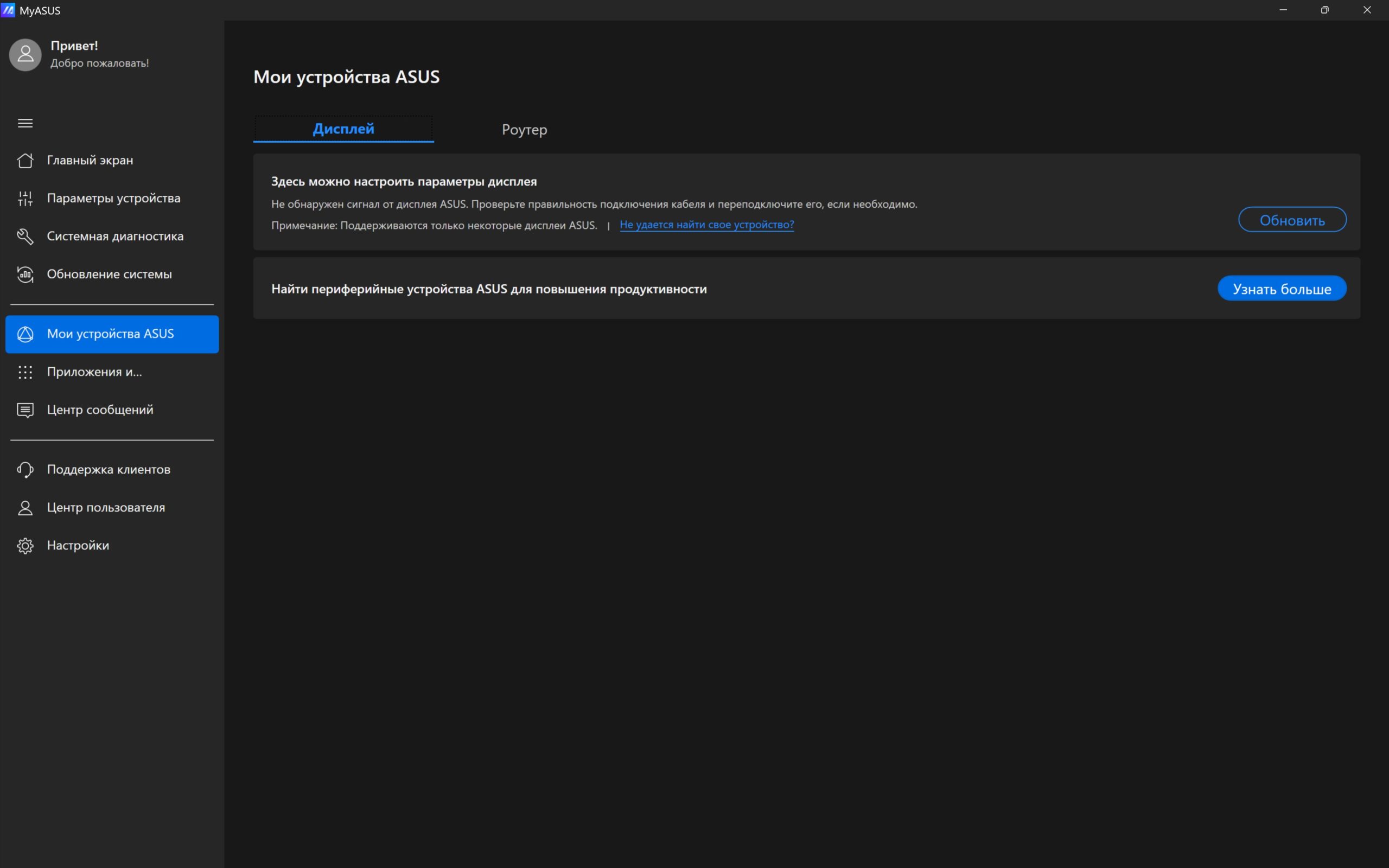
Task: Click the grid dots icon for Приложения
Action: point(26,372)
